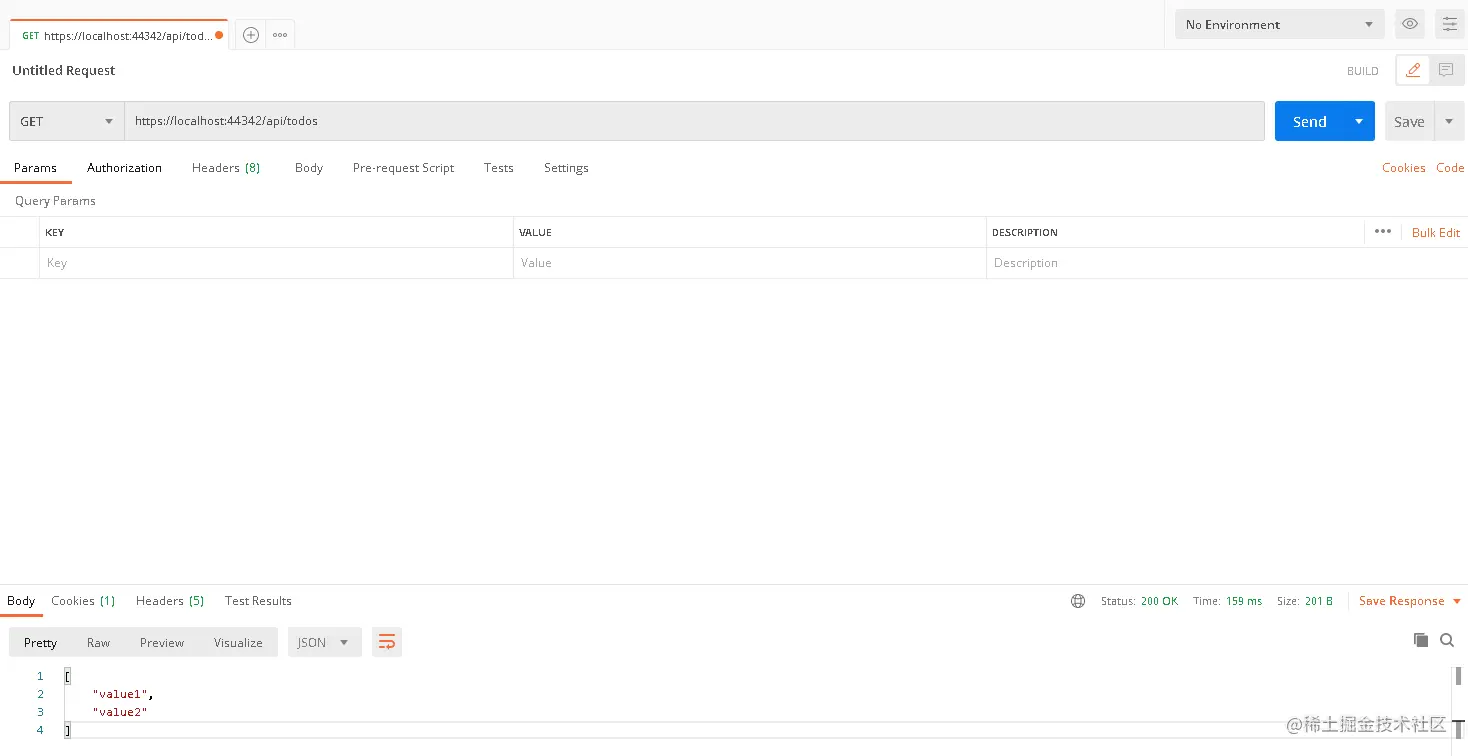Open the Tests tab
1468x756 pixels.
click(498, 168)
